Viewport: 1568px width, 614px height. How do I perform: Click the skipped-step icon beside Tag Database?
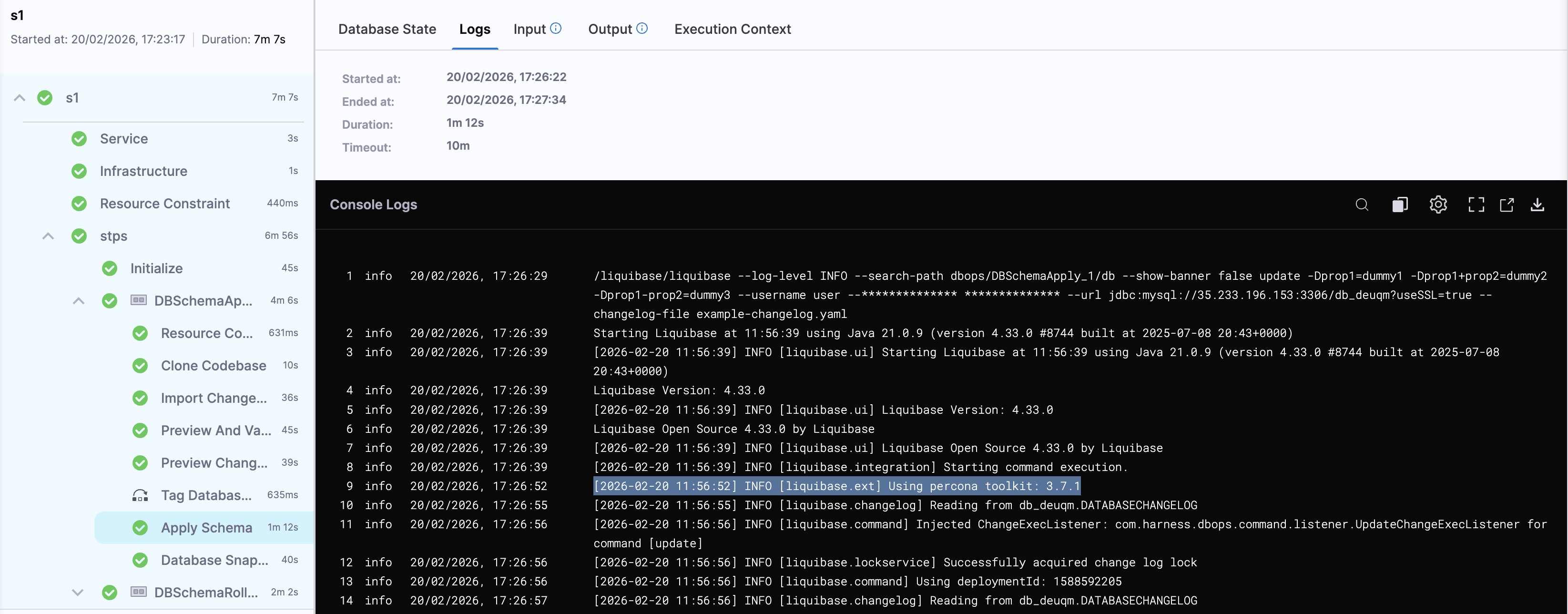(140, 495)
